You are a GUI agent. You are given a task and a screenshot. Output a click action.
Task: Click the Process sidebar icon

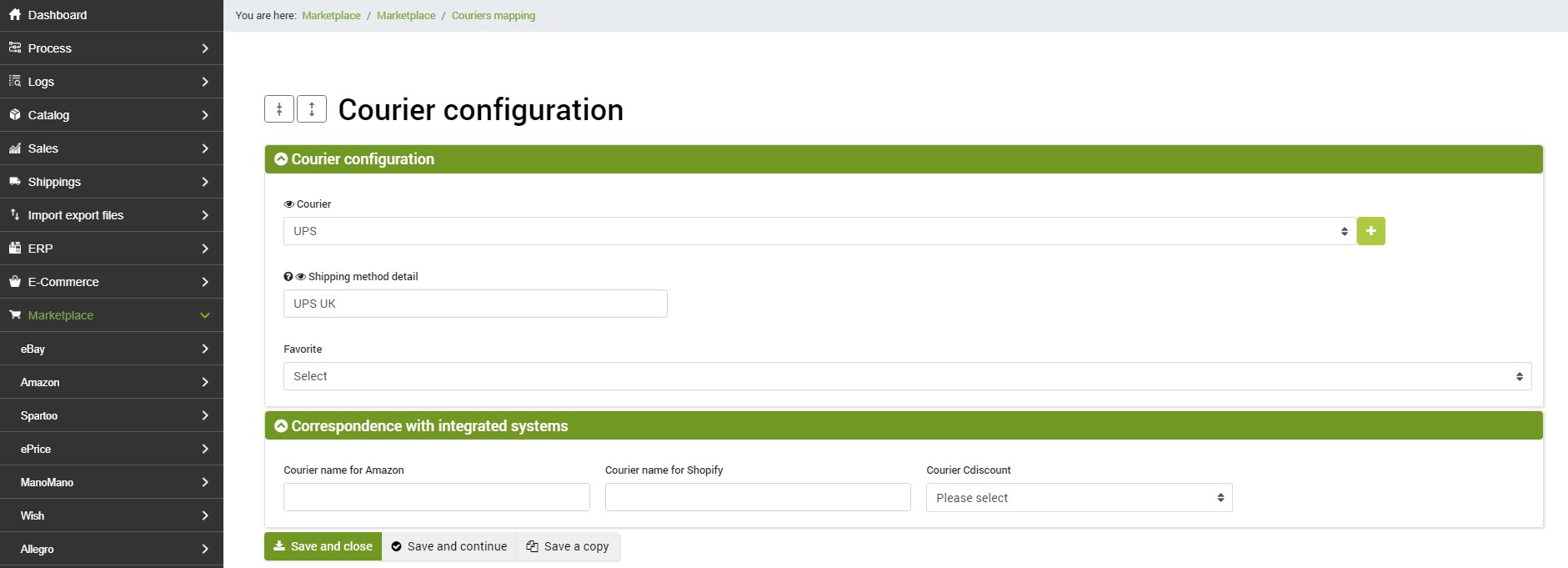pyautogui.click(x=15, y=48)
